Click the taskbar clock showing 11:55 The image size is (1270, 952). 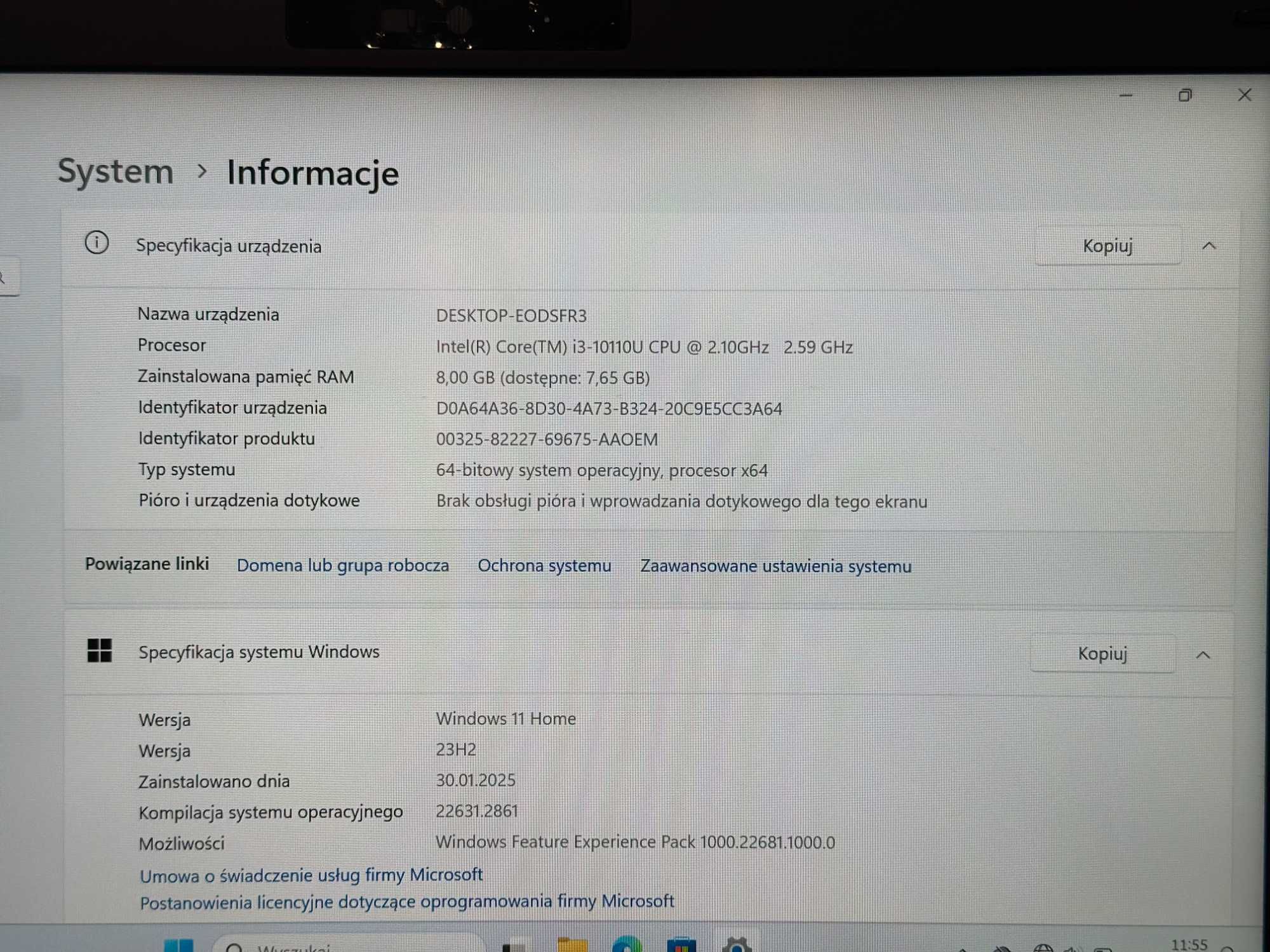(1189, 945)
